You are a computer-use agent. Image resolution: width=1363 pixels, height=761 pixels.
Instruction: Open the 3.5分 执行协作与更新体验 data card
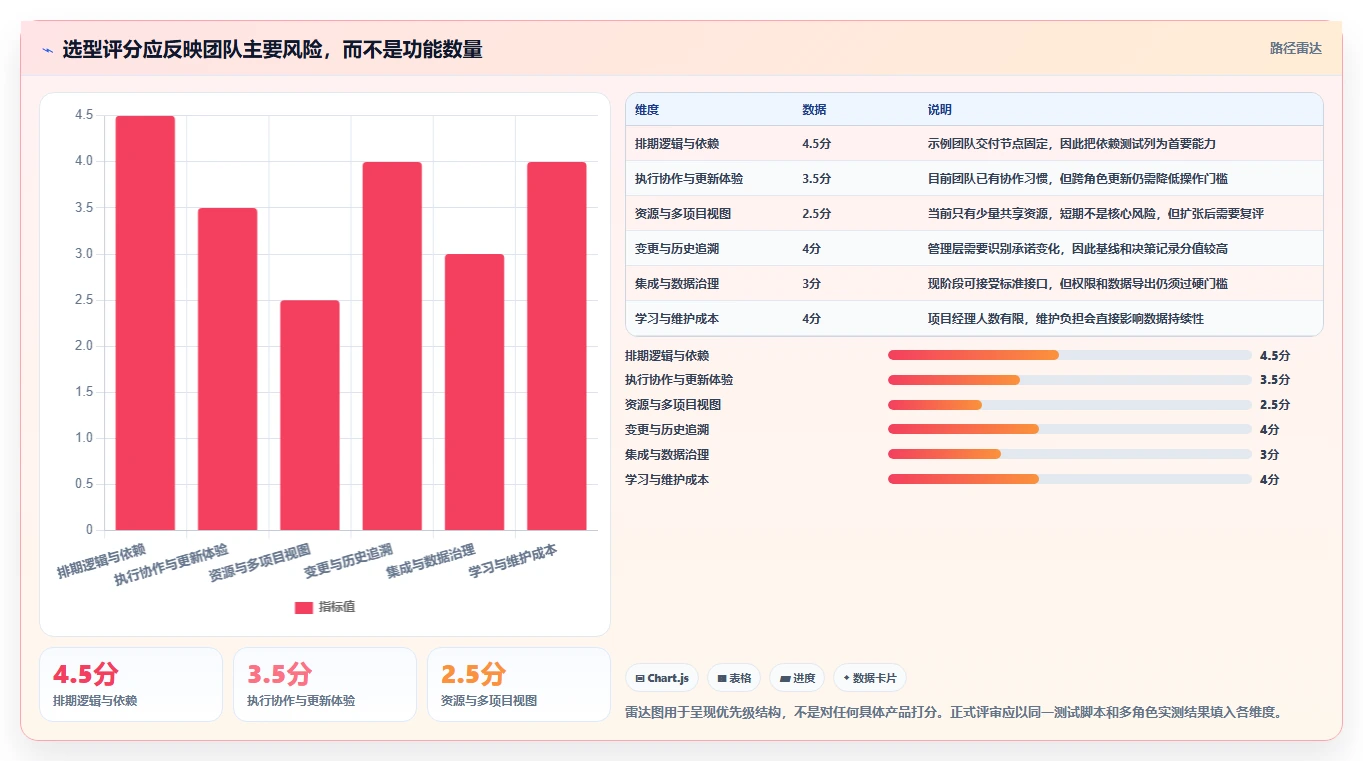(325, 684)
